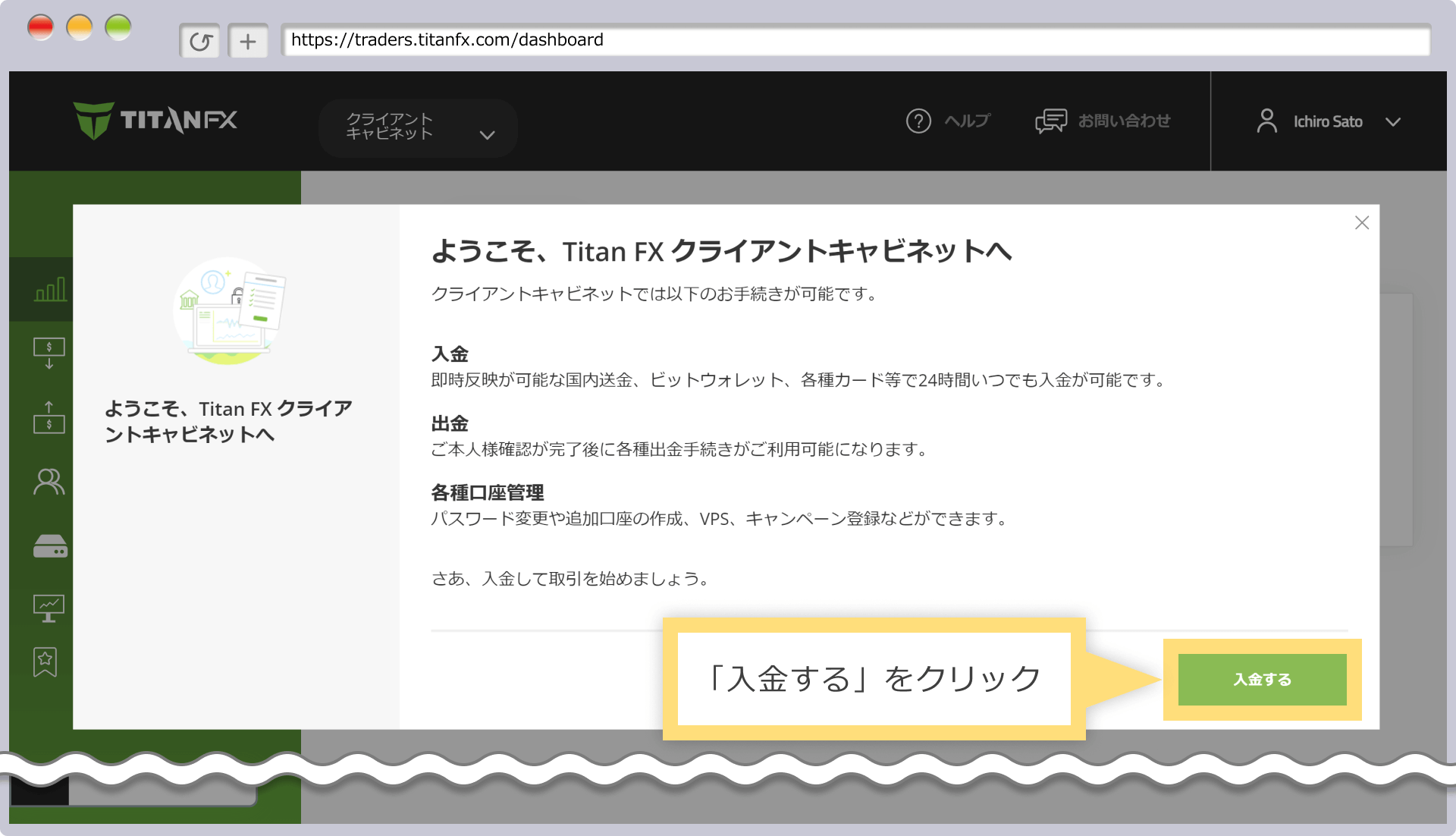This screenshot has width=1456, height=836.
Task: Click the お問い合わせ chat bubble icon
Action: (x=1051, y=121)
